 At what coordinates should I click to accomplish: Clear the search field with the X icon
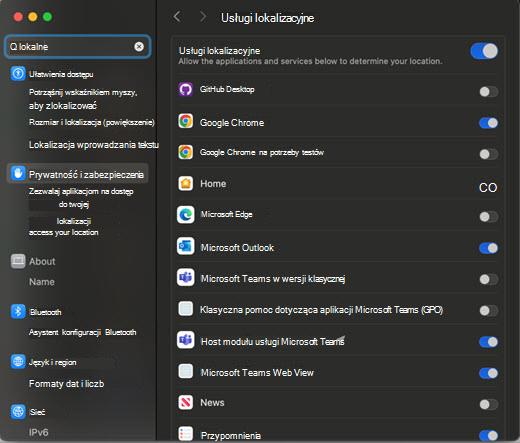(x=139, y=47)
